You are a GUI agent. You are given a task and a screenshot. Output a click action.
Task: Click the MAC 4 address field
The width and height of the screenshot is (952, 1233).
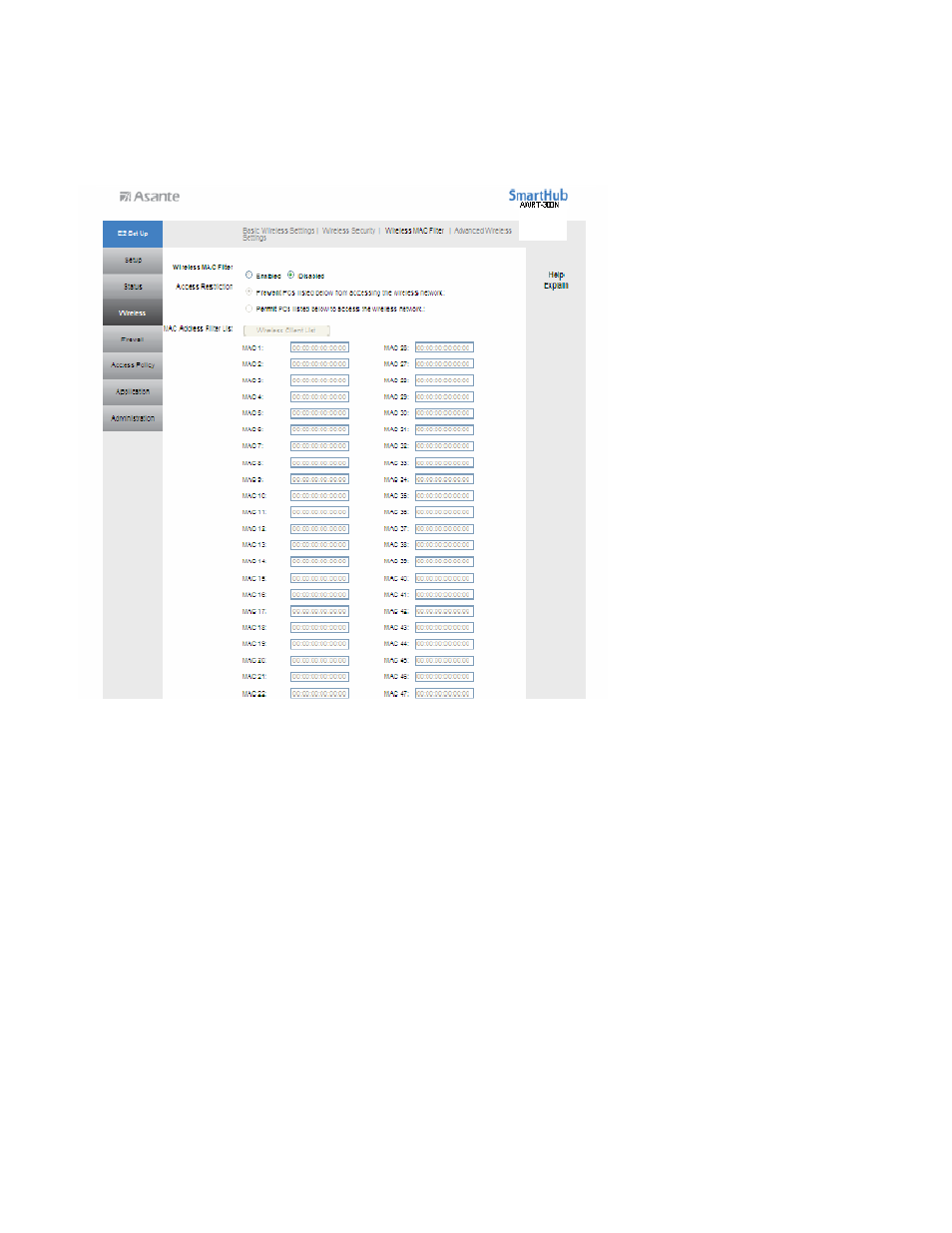[319, 397]
